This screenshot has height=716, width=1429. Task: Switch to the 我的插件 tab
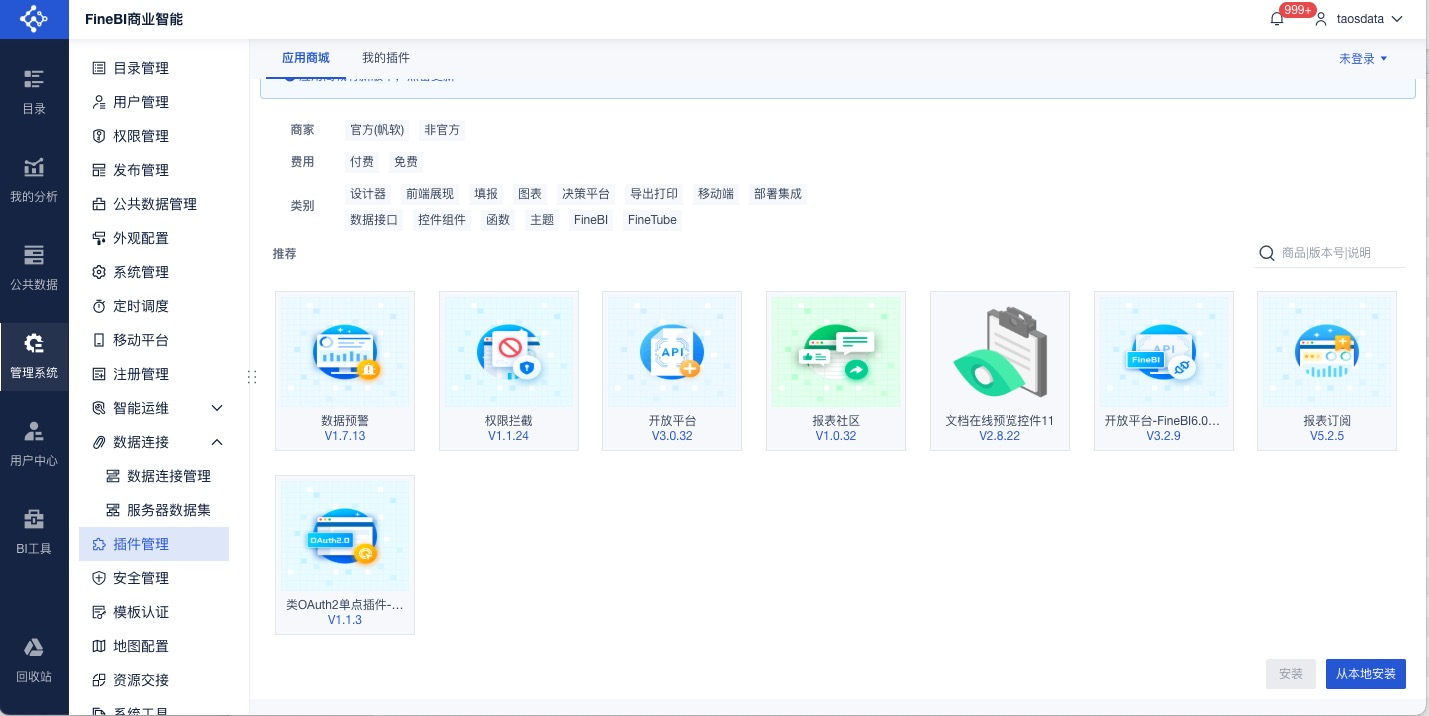point(385,58)
